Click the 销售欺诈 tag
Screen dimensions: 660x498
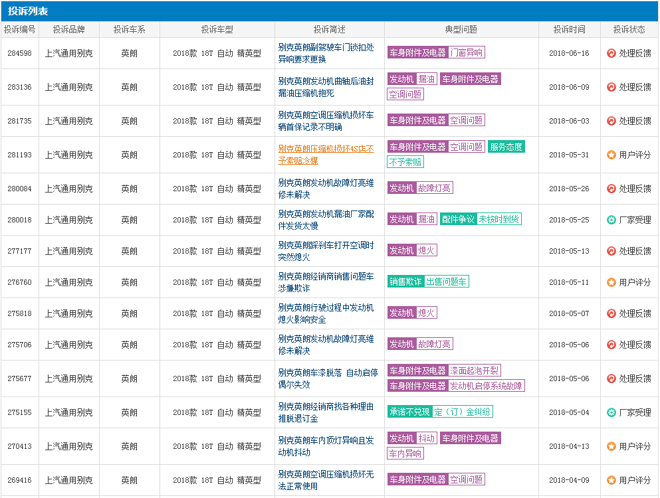click(x=405, y=282)
